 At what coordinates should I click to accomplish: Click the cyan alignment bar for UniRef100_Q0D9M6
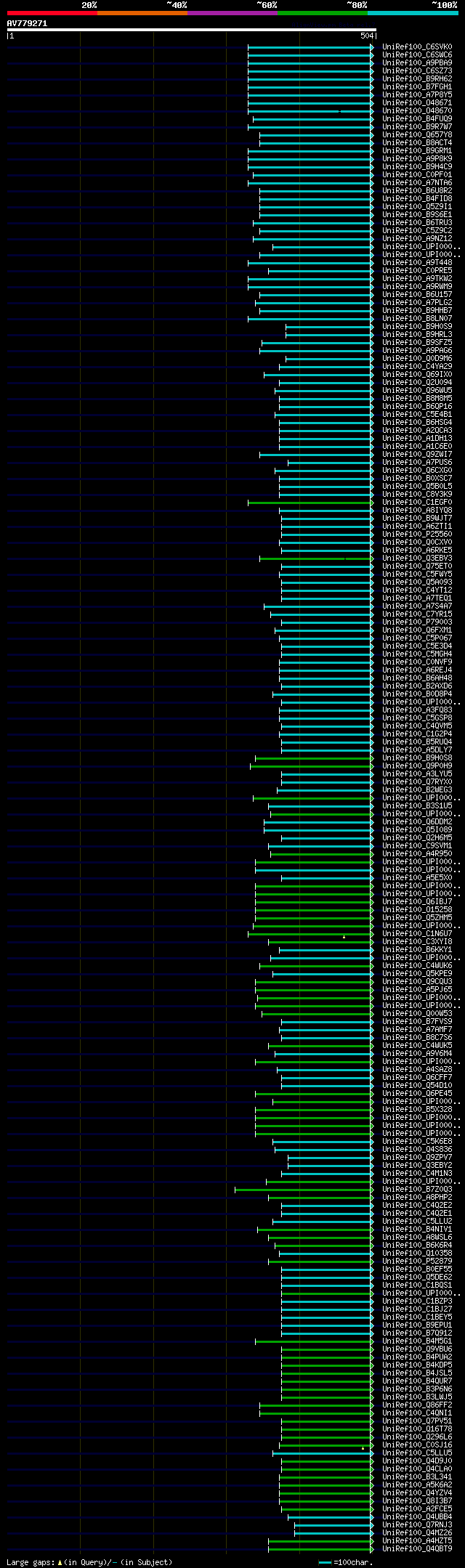pyautogui.click(x=330, y=358)
